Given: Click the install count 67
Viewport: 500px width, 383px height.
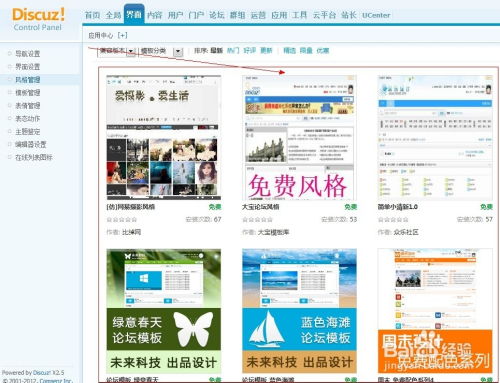Looking at the screenshot, I should tap(217, 219).
